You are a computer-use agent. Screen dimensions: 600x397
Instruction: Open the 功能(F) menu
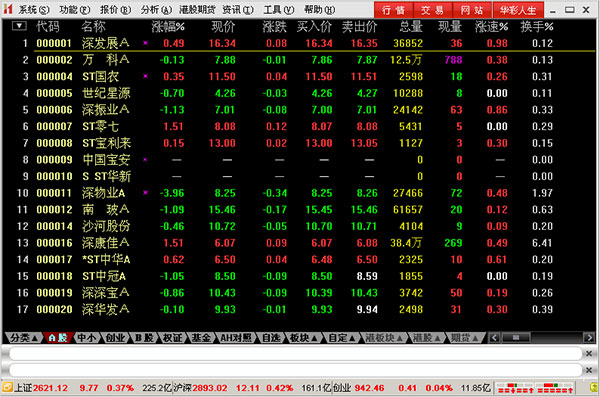(74, 10)
